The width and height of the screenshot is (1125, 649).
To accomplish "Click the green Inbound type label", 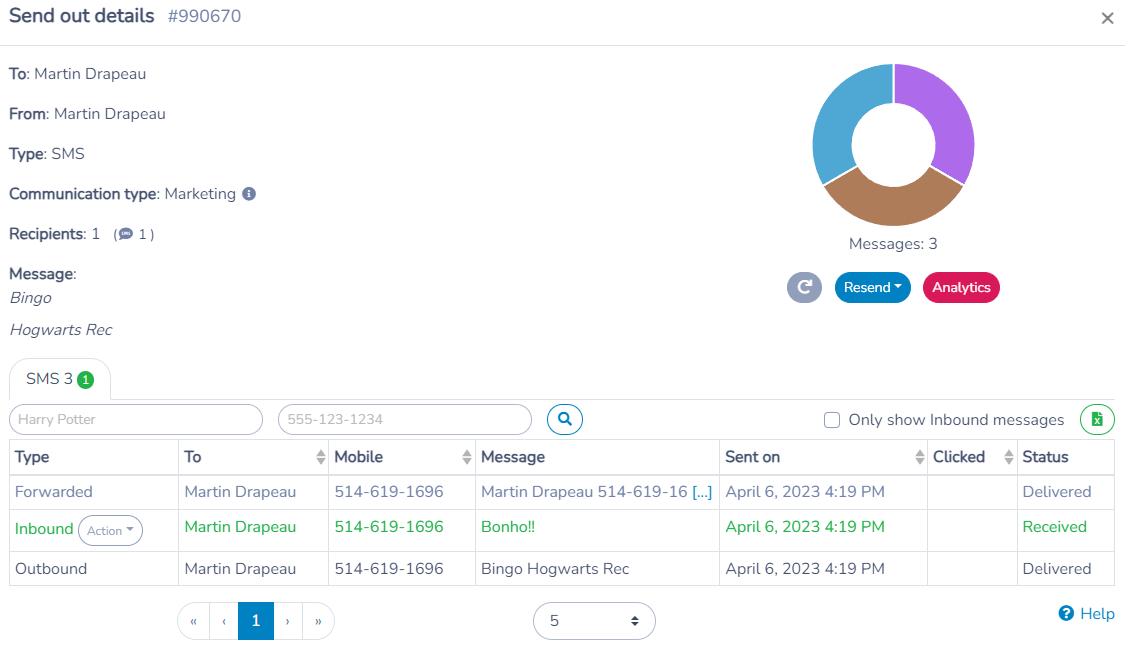I will (x=44, y=529).
